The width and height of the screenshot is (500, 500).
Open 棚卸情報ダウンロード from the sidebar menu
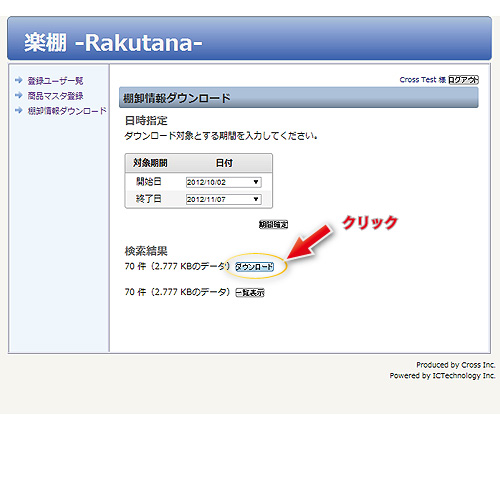coord(67,111)
